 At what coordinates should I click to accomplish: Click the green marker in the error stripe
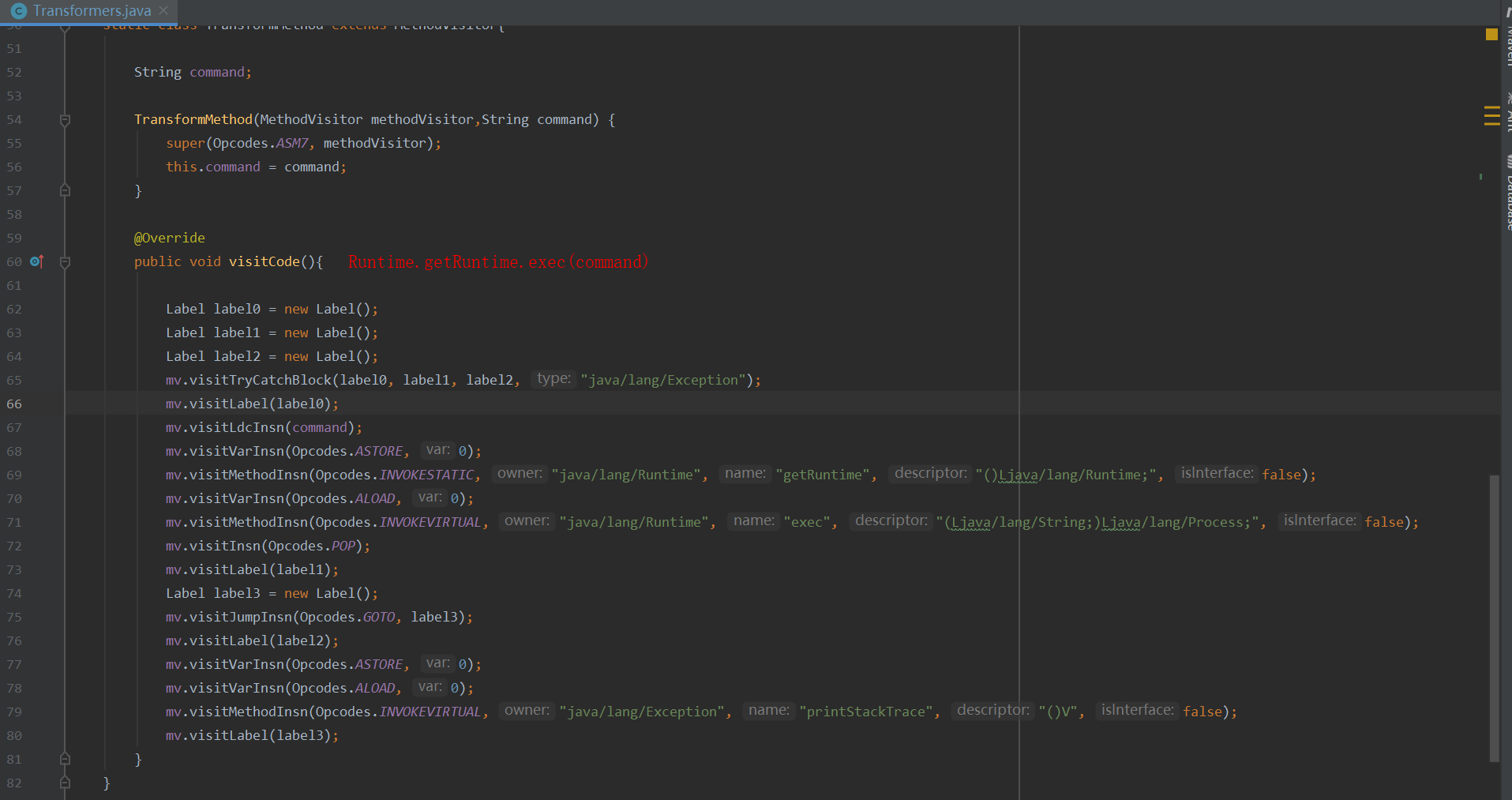coord(1480,177)
